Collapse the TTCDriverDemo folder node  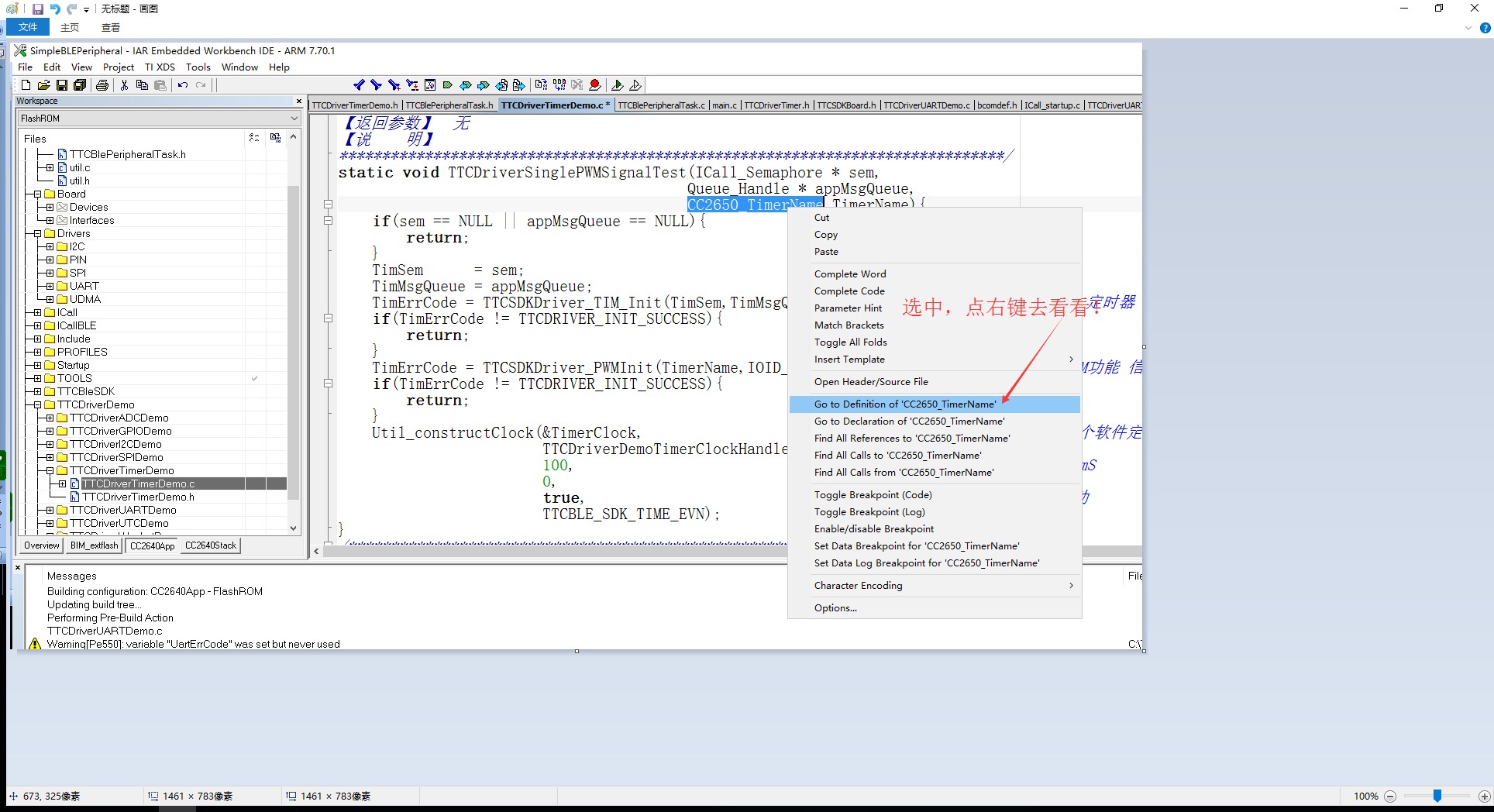37,405
